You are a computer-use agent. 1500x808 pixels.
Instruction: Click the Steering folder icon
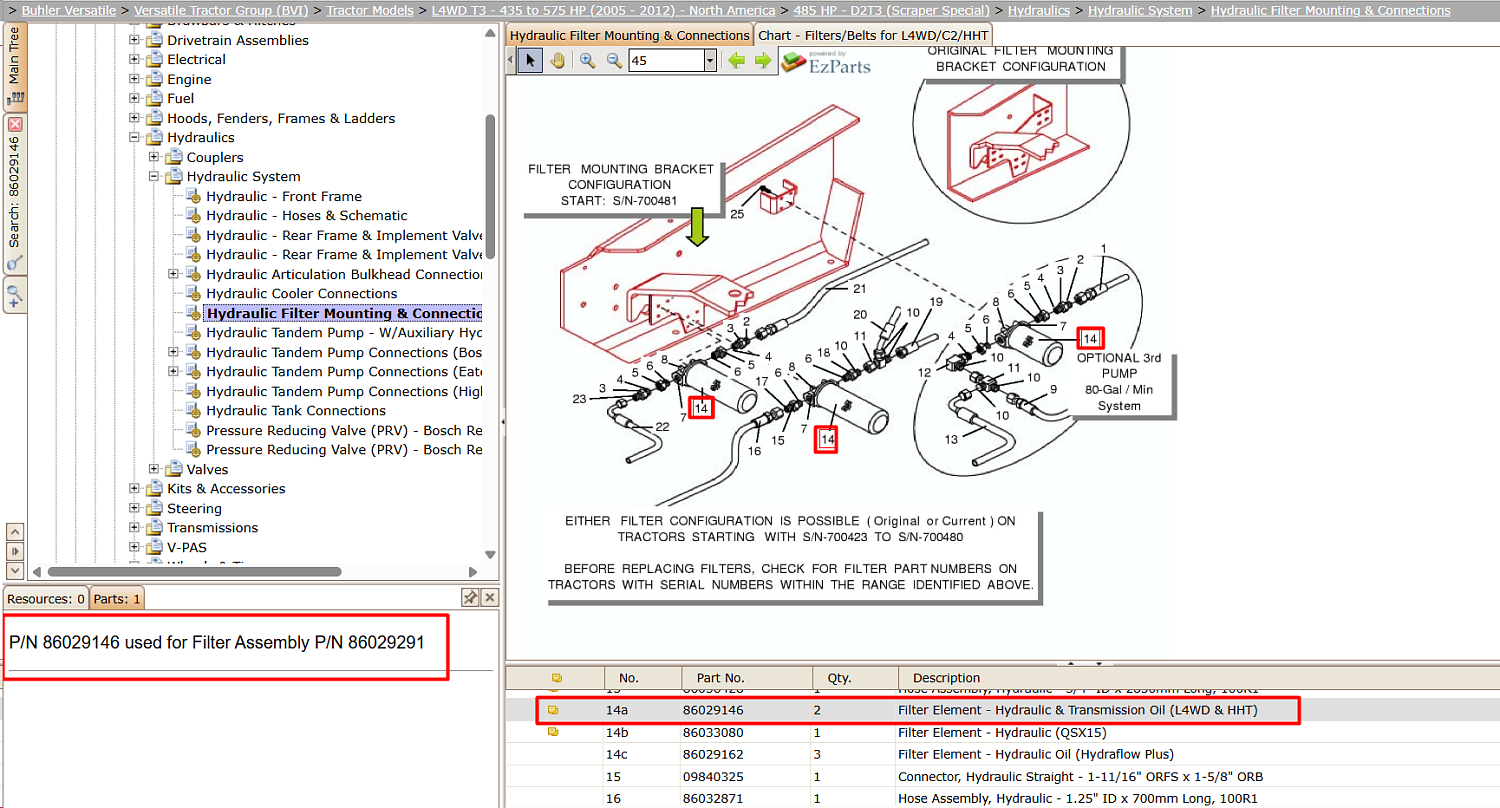click(153, 508)
